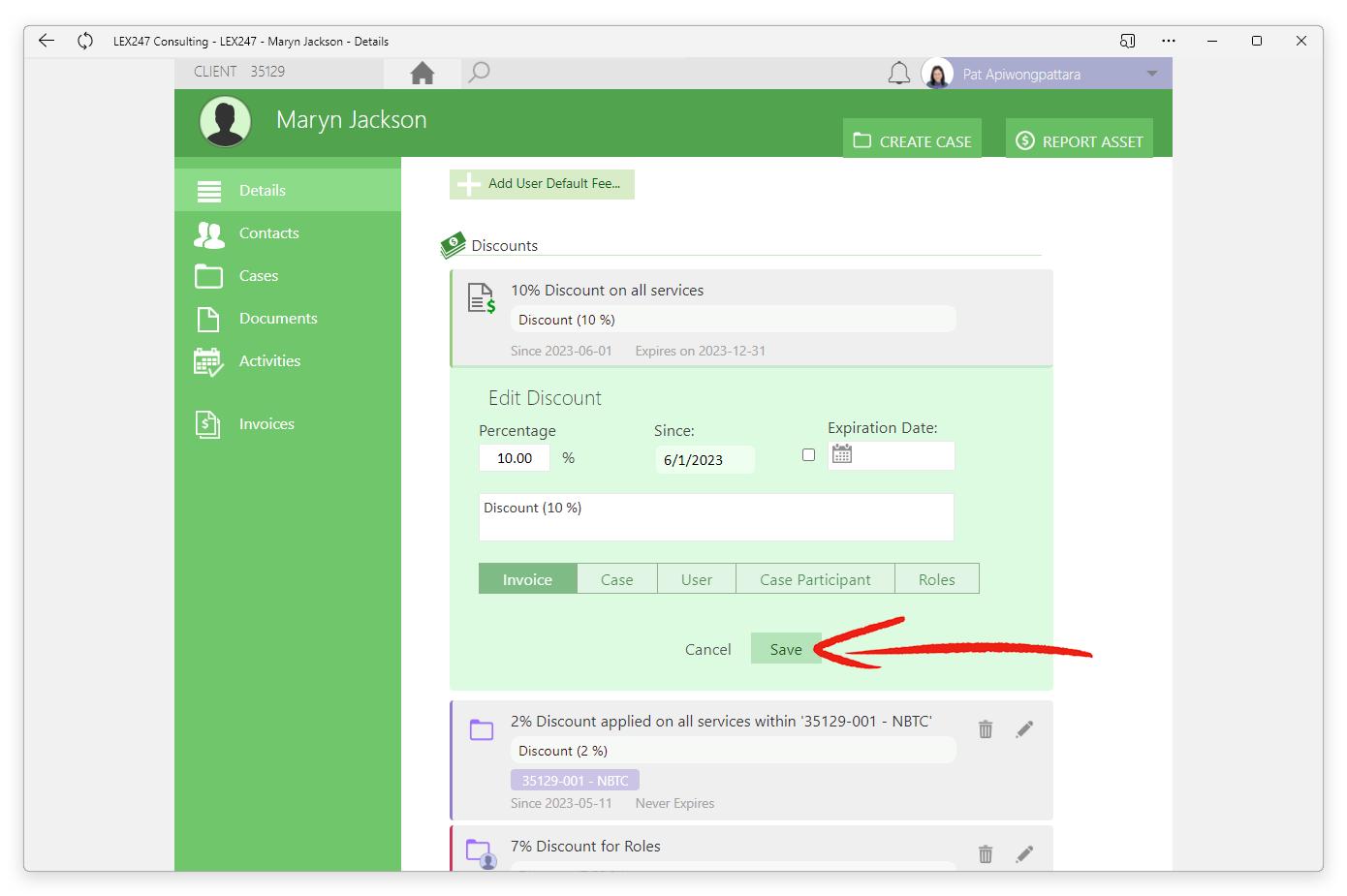Click the Percentage input field

pyautogui.click(x=515, y=458)
